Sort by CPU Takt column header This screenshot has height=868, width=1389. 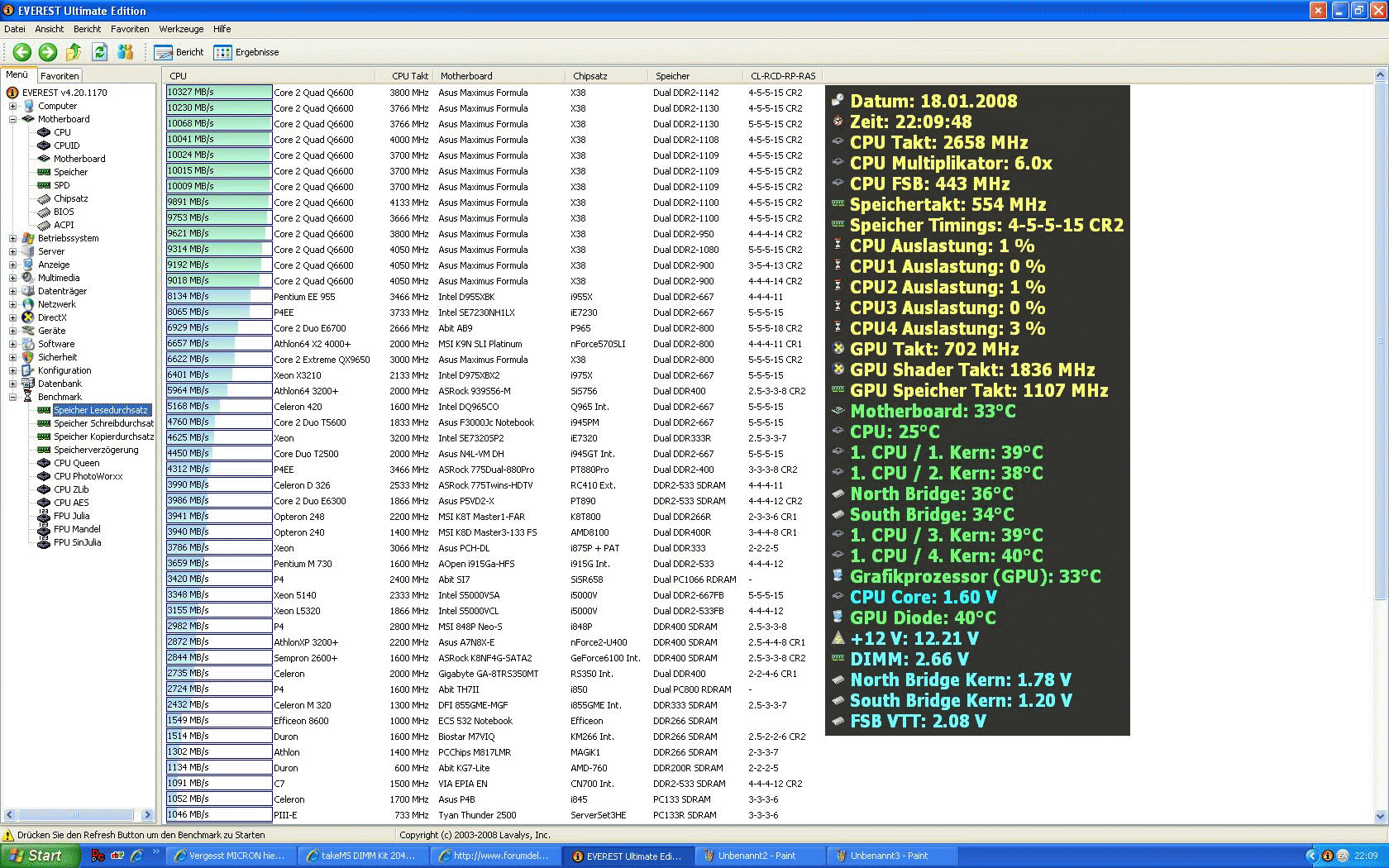pos(403,76)
